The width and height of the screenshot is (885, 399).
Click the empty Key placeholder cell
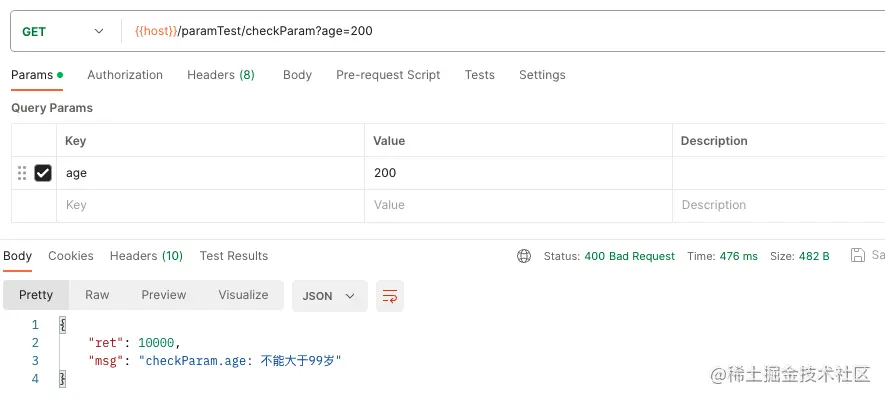tap(211, 205)
